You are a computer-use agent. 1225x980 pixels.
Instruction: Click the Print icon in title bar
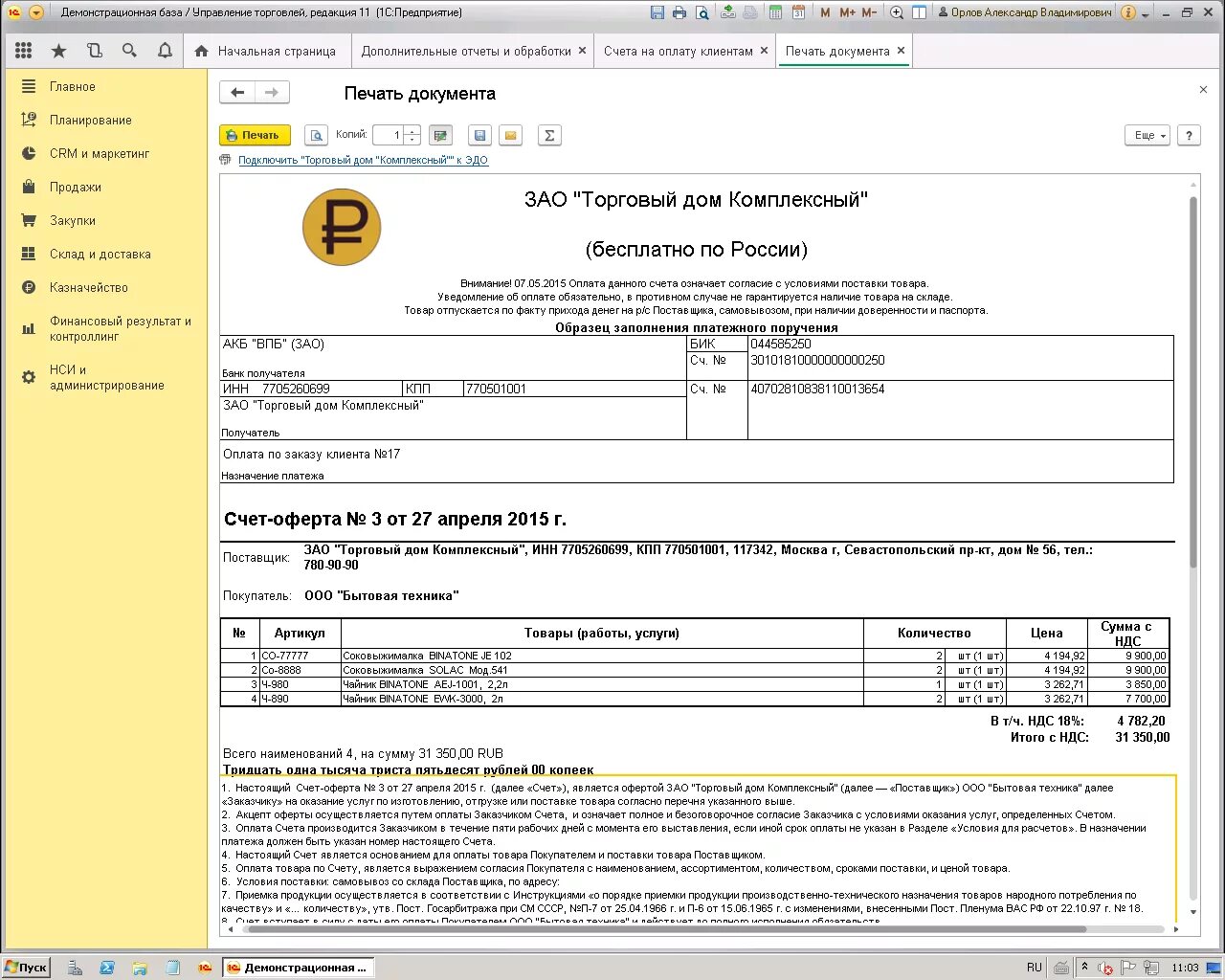pyautogui.click(x=679, y=12)
